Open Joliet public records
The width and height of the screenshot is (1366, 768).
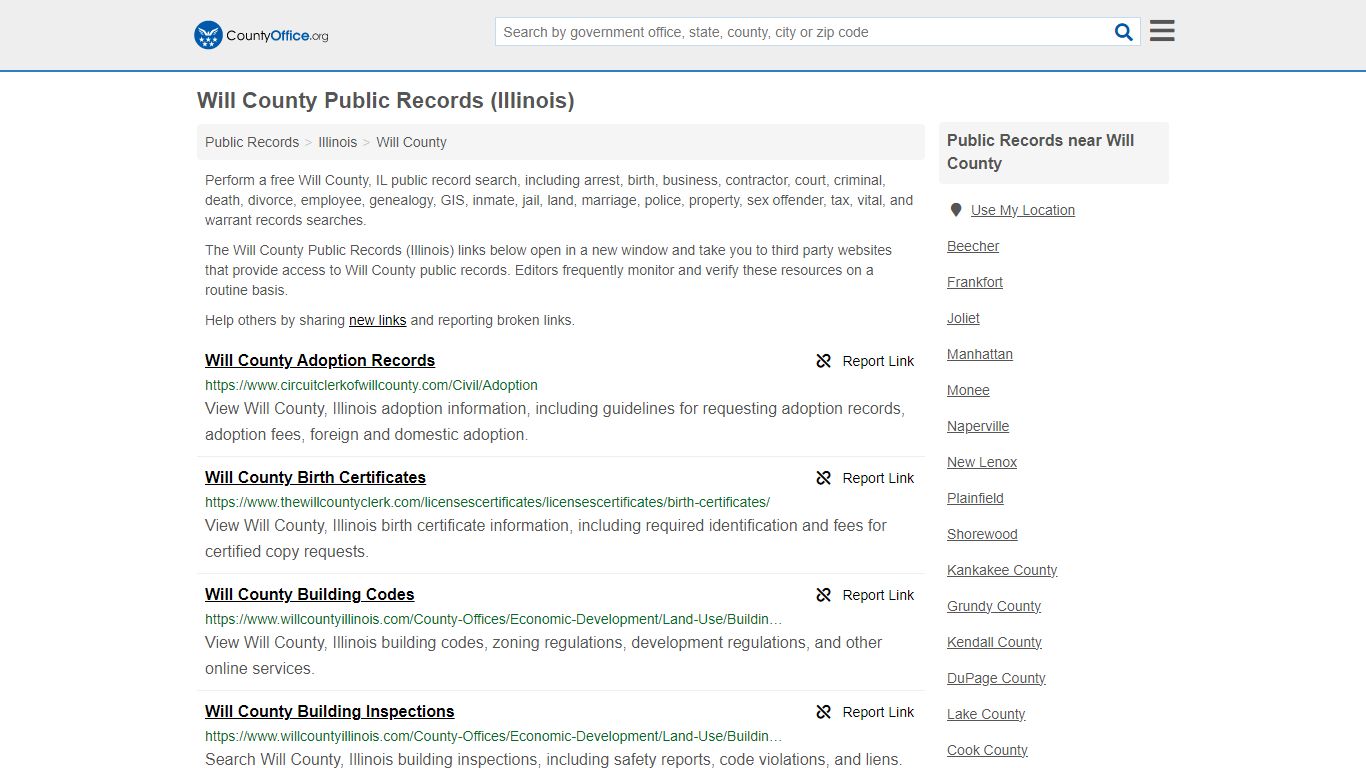(x=963, y=318)
